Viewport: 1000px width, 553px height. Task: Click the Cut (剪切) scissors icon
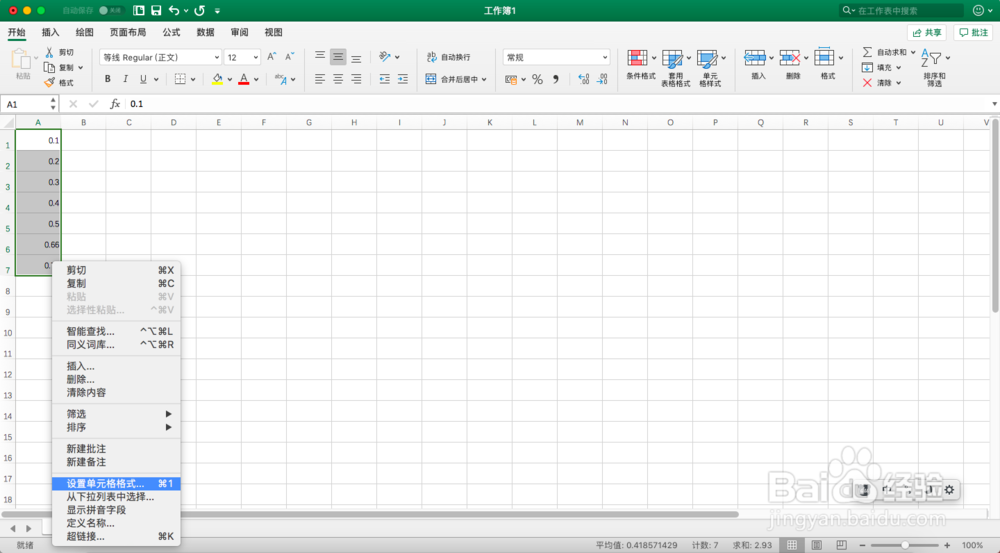(x=49, y=52)
